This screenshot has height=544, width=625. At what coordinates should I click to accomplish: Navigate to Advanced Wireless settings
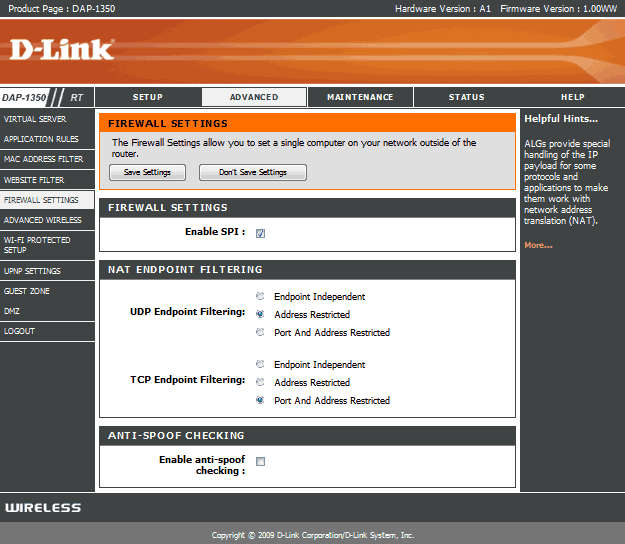[x=43, y=220]
